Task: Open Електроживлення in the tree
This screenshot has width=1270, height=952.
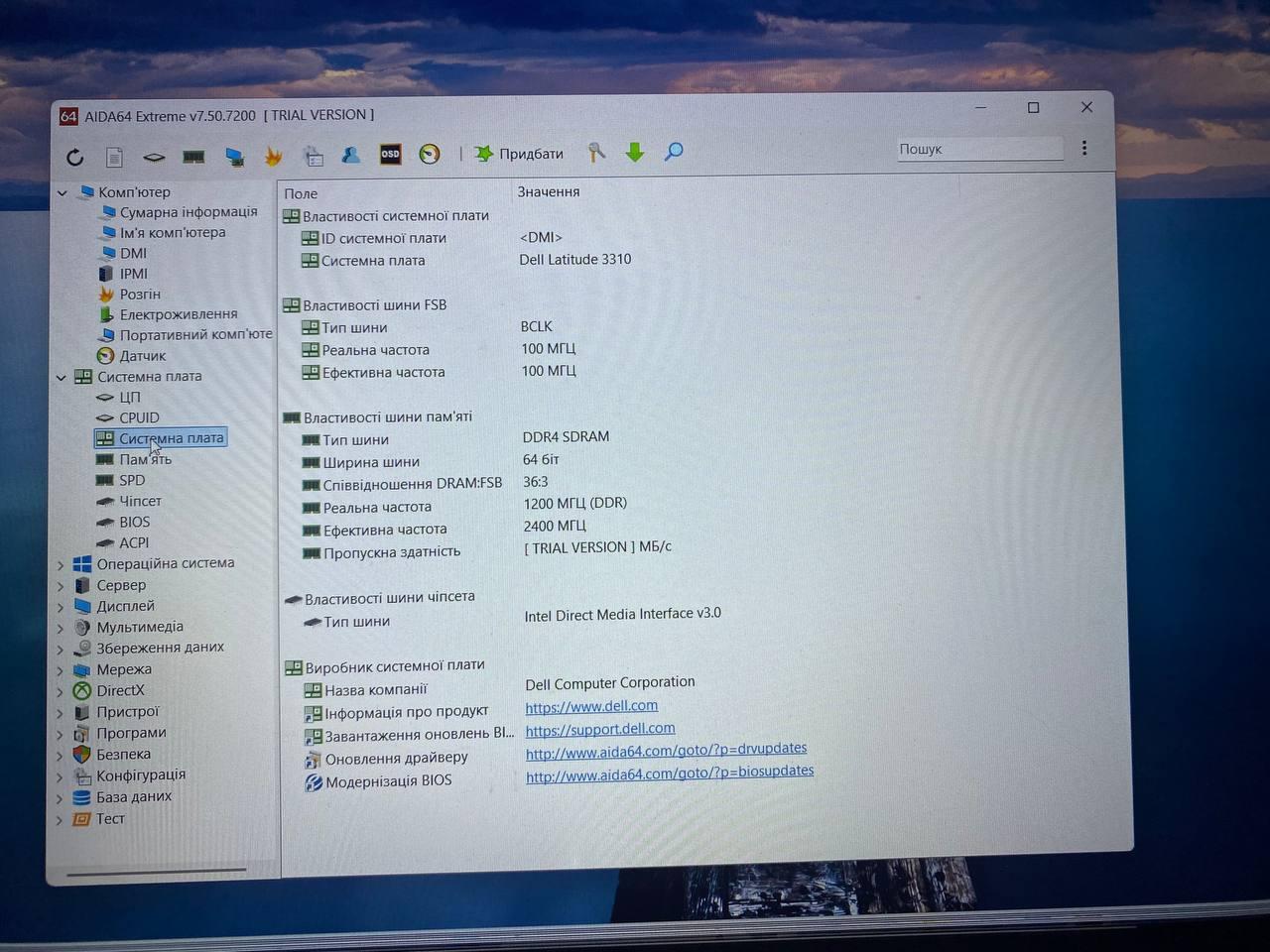Action: point(179,314)
